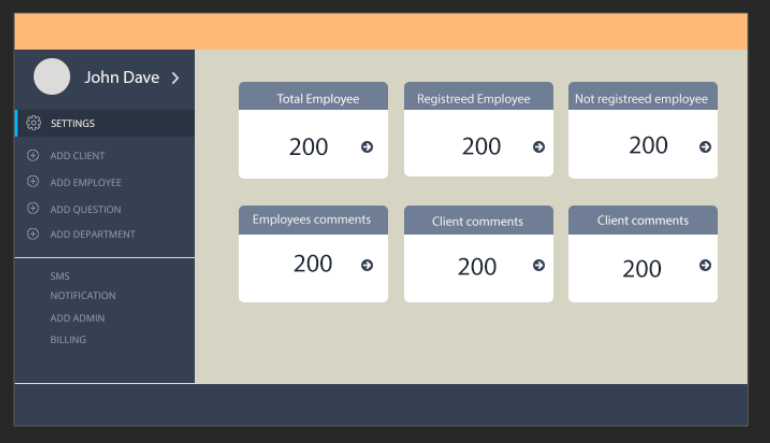
Task: Click the Employees comments card header
Action: coord(313,220)
